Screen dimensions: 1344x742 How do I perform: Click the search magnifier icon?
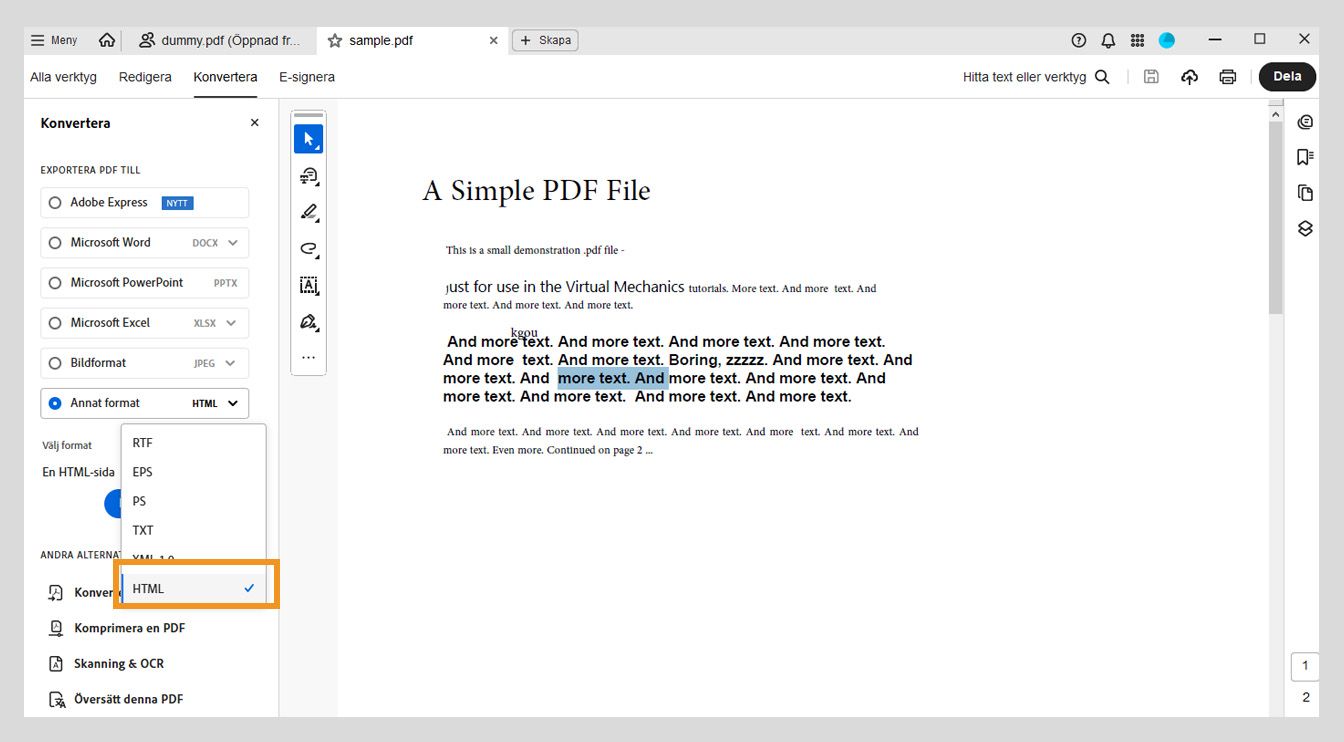tap(1102, 77)
